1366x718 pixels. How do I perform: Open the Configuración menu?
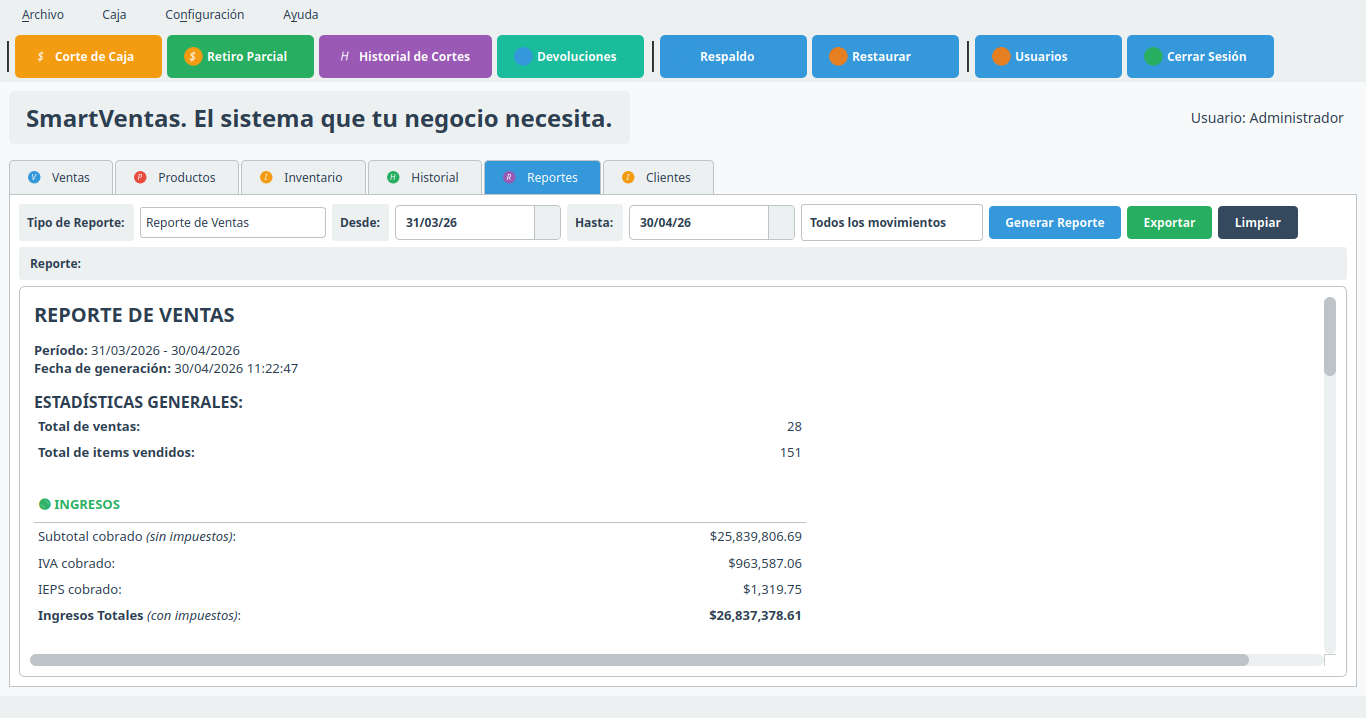point(205,15)
